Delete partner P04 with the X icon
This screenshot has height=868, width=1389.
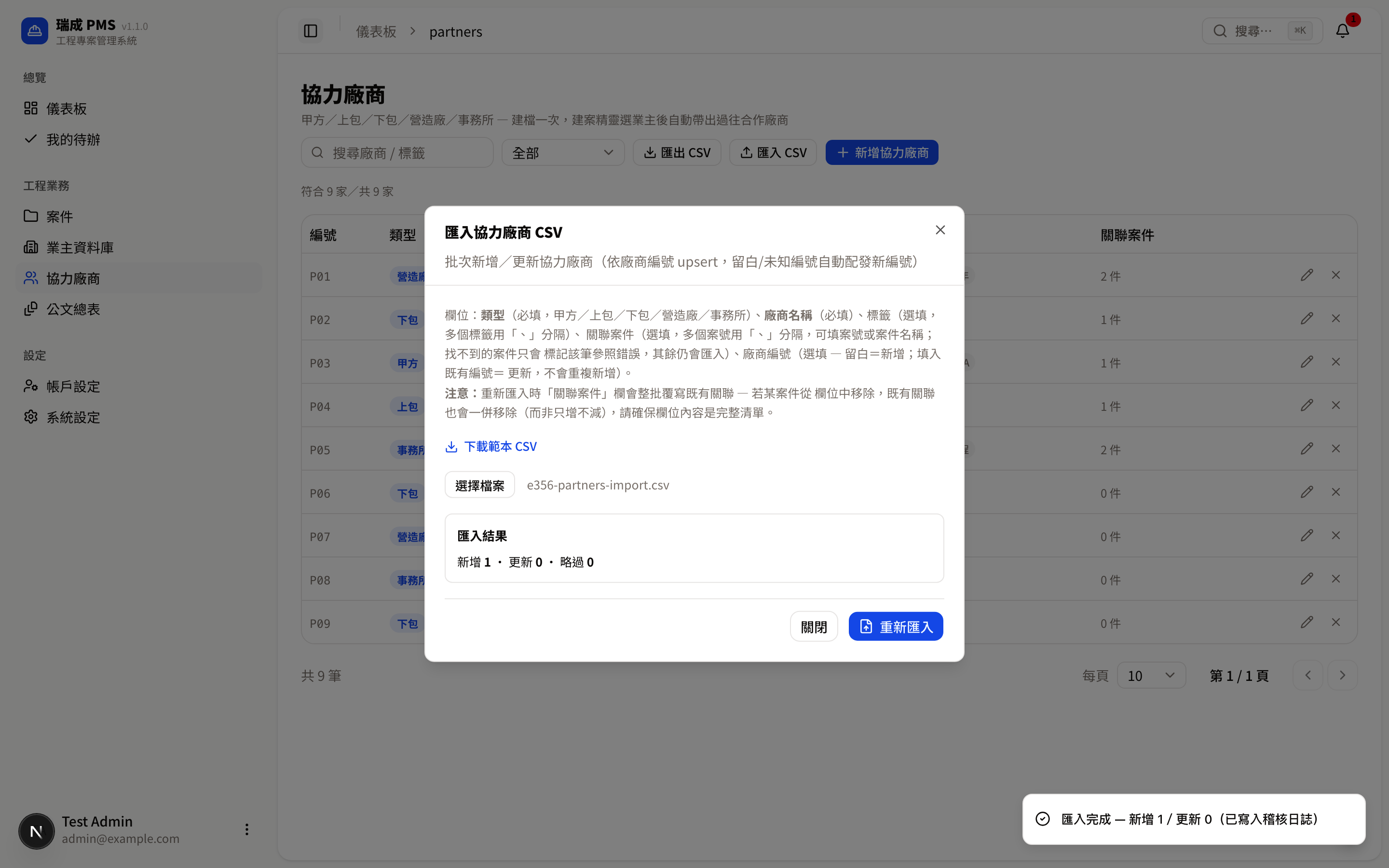pos(1335,406)
